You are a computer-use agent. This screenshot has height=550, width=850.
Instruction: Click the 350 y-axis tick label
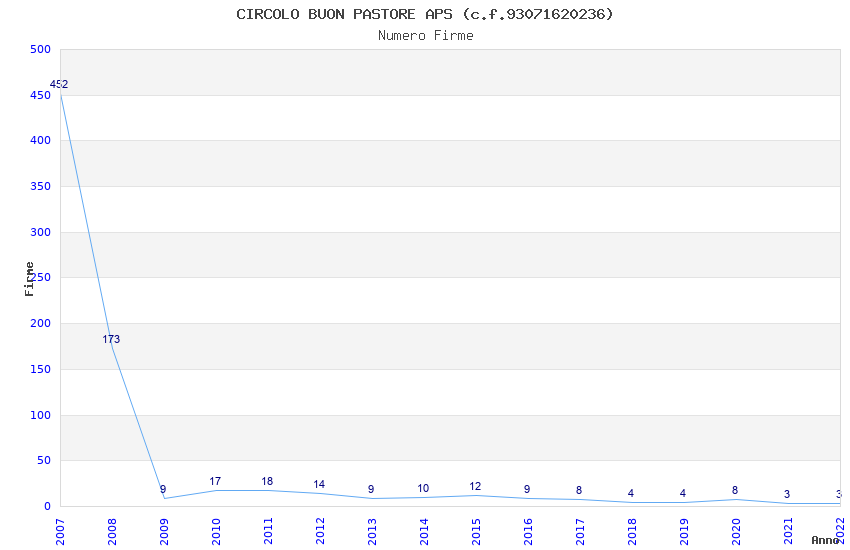[x=41, y=186]
